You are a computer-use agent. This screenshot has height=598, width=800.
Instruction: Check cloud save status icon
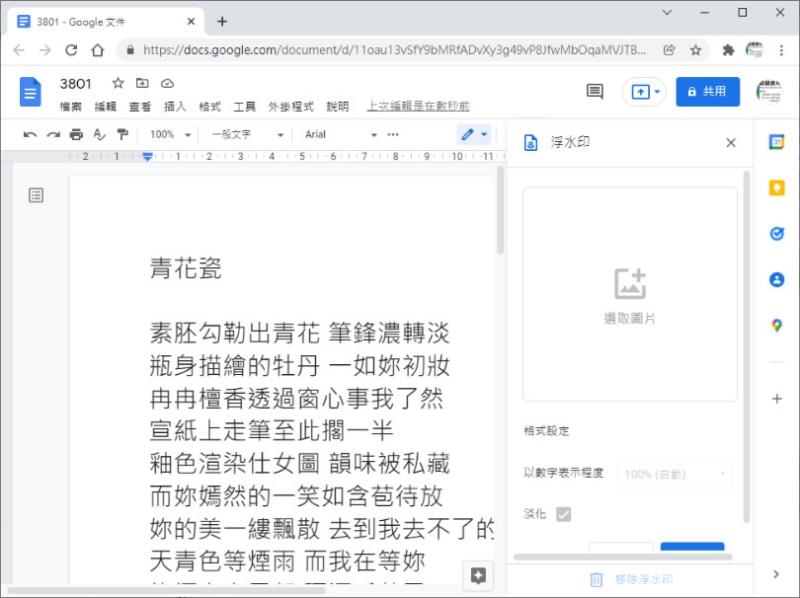click(167, 83)
